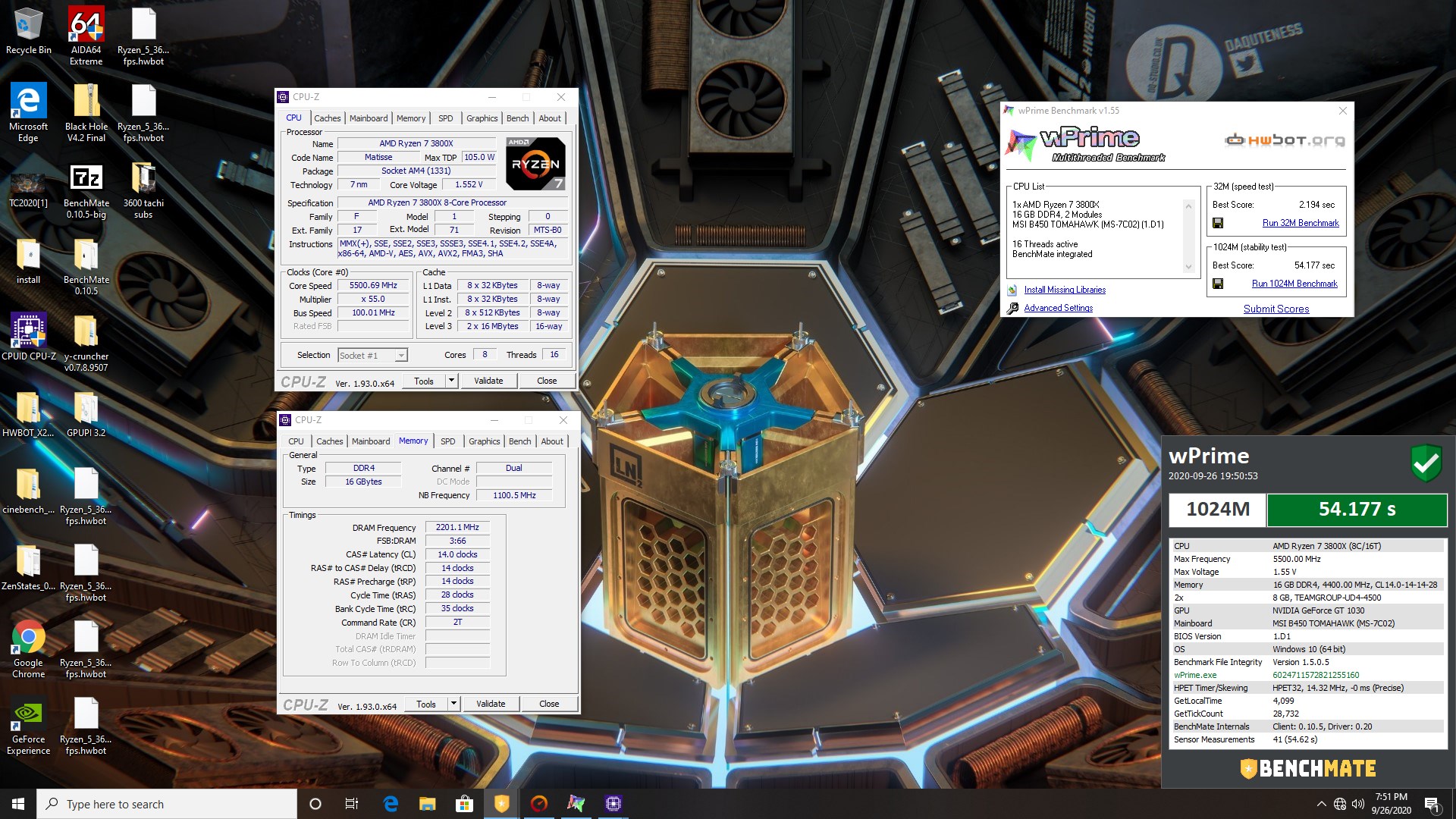Open Black Hole V4.2 Final archive
This screenshot has width=1456, height=819.
tap(86, 112)
